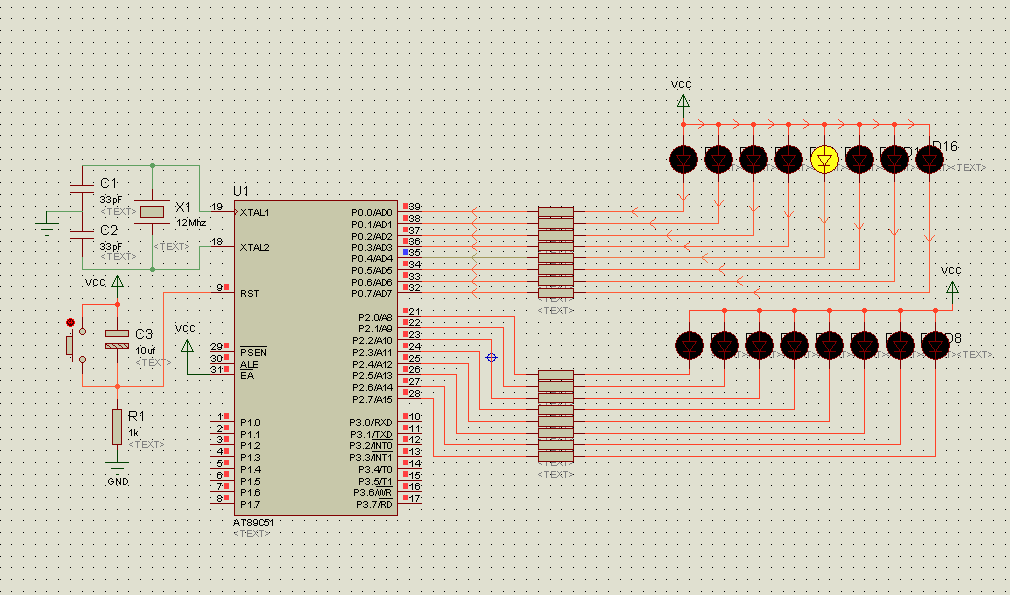1010x595 pixels.
Task: Click the XTAL1 pin label
Action: (x=254, y=212)
